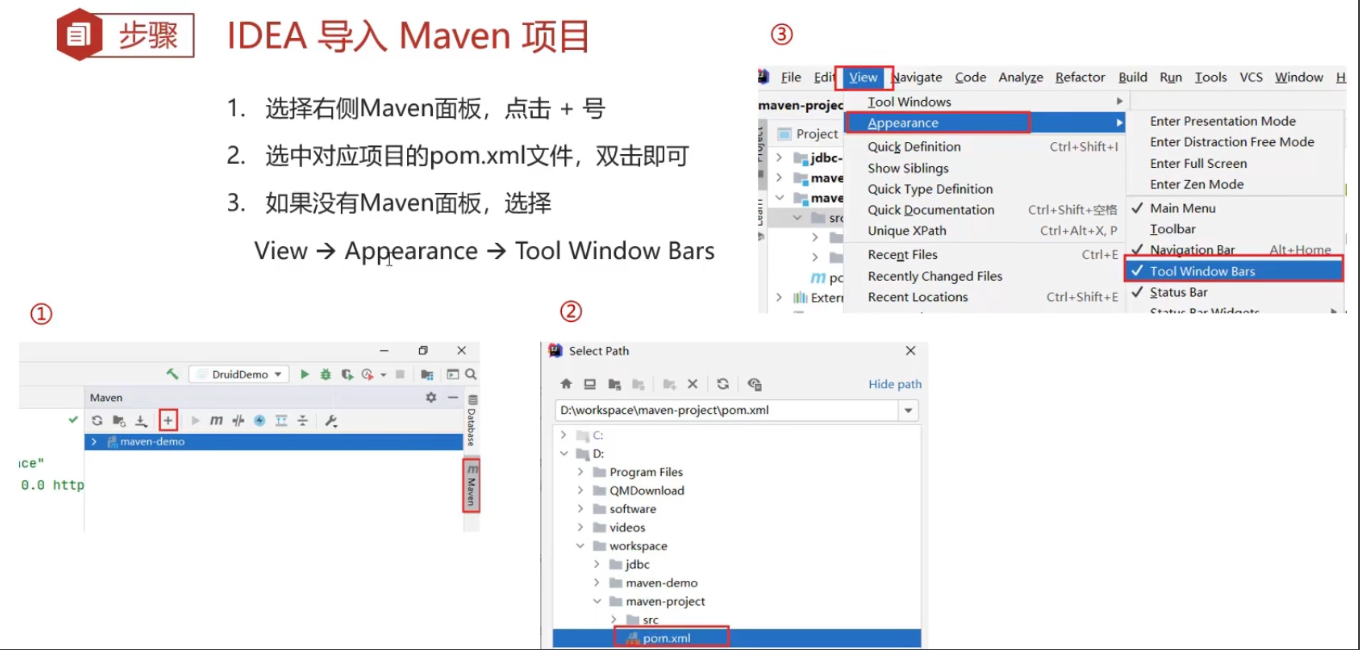
Task: Open the Maven vertical side tab
Action: click(x=472, y=485)
